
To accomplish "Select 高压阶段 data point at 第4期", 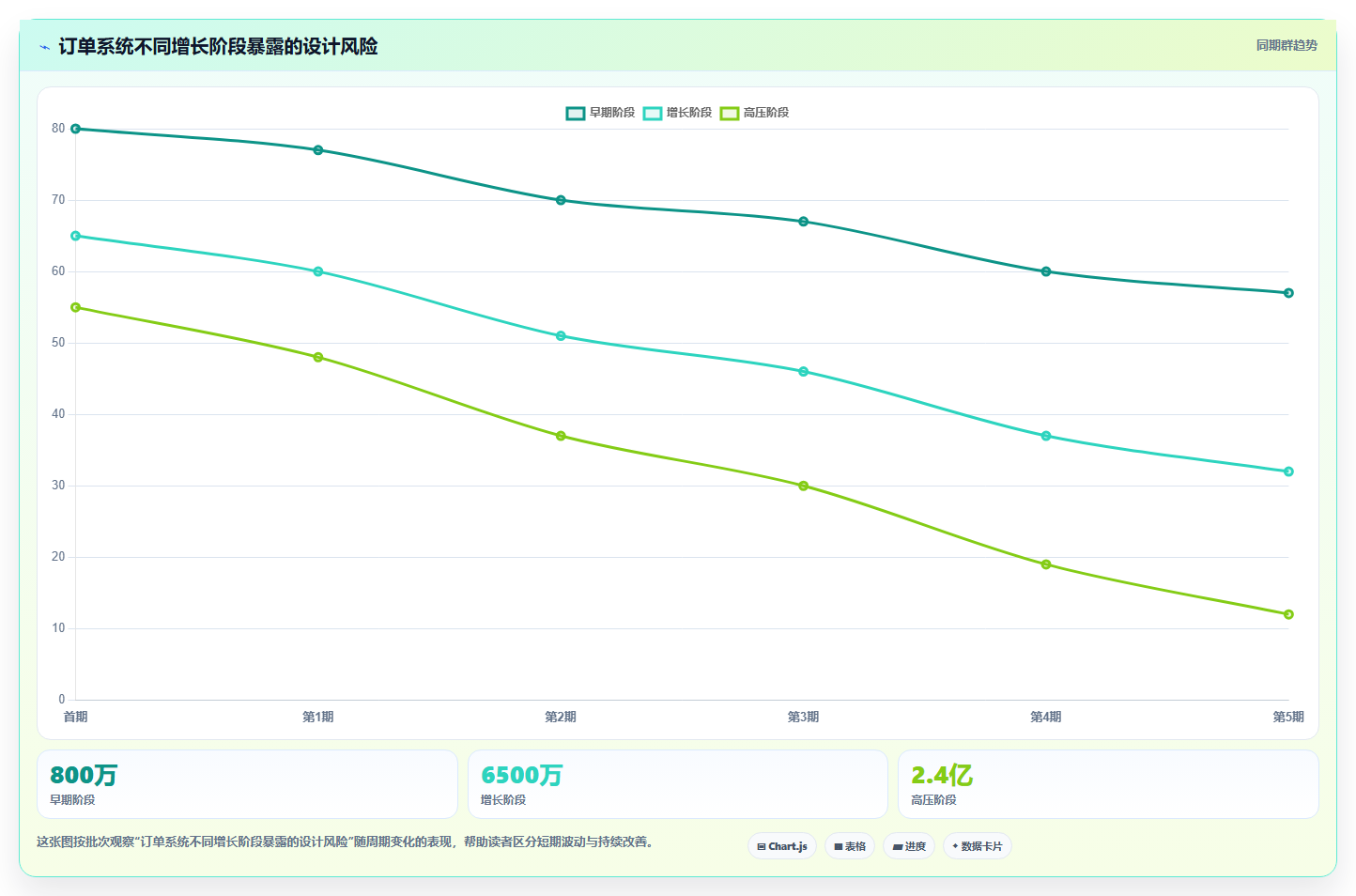I will (x=1046, y=564).
